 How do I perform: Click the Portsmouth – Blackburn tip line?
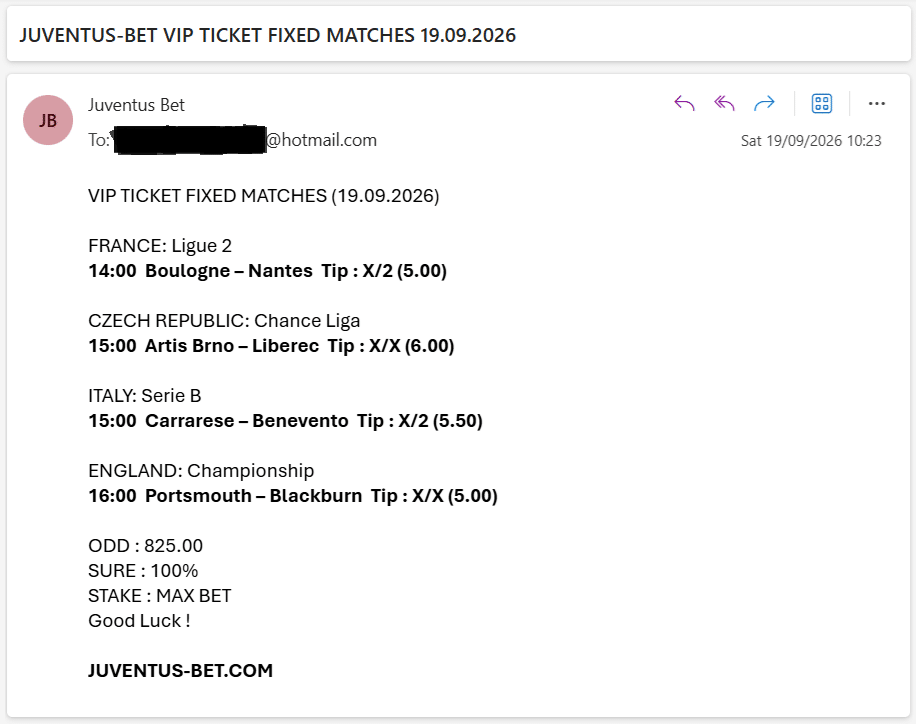[x=293, y=496]
